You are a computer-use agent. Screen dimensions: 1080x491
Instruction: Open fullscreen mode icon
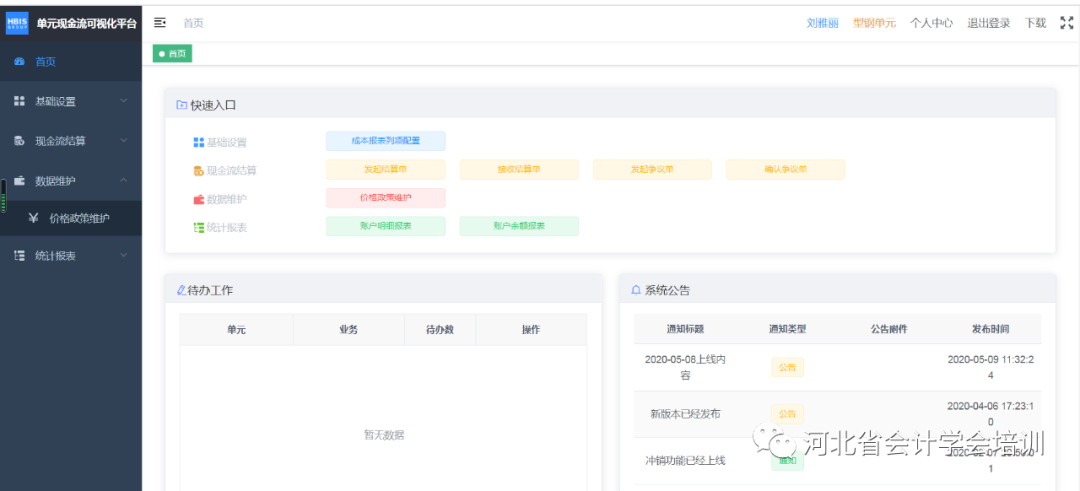pyautogui.click(x=1066, y=23)
